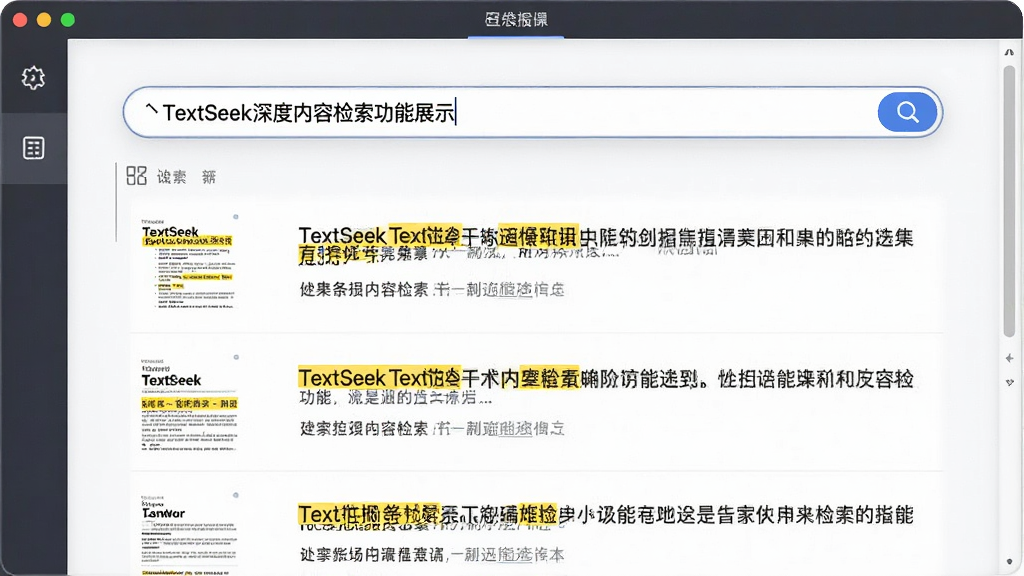This screenshot has height=576, width=1024.
Task: Click the bottom scroll indicator dot
Action: pos(1010,562)
